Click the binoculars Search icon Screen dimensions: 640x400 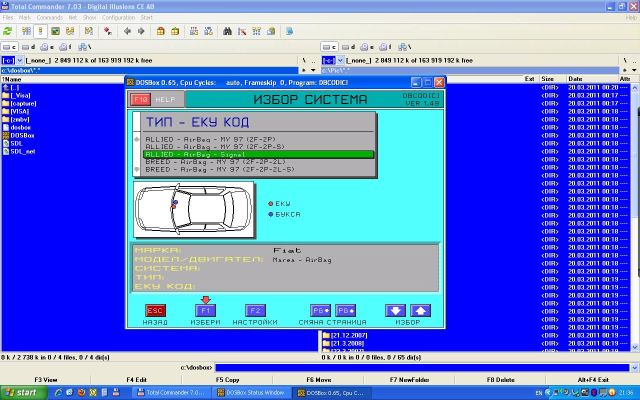tap(229, 31)
